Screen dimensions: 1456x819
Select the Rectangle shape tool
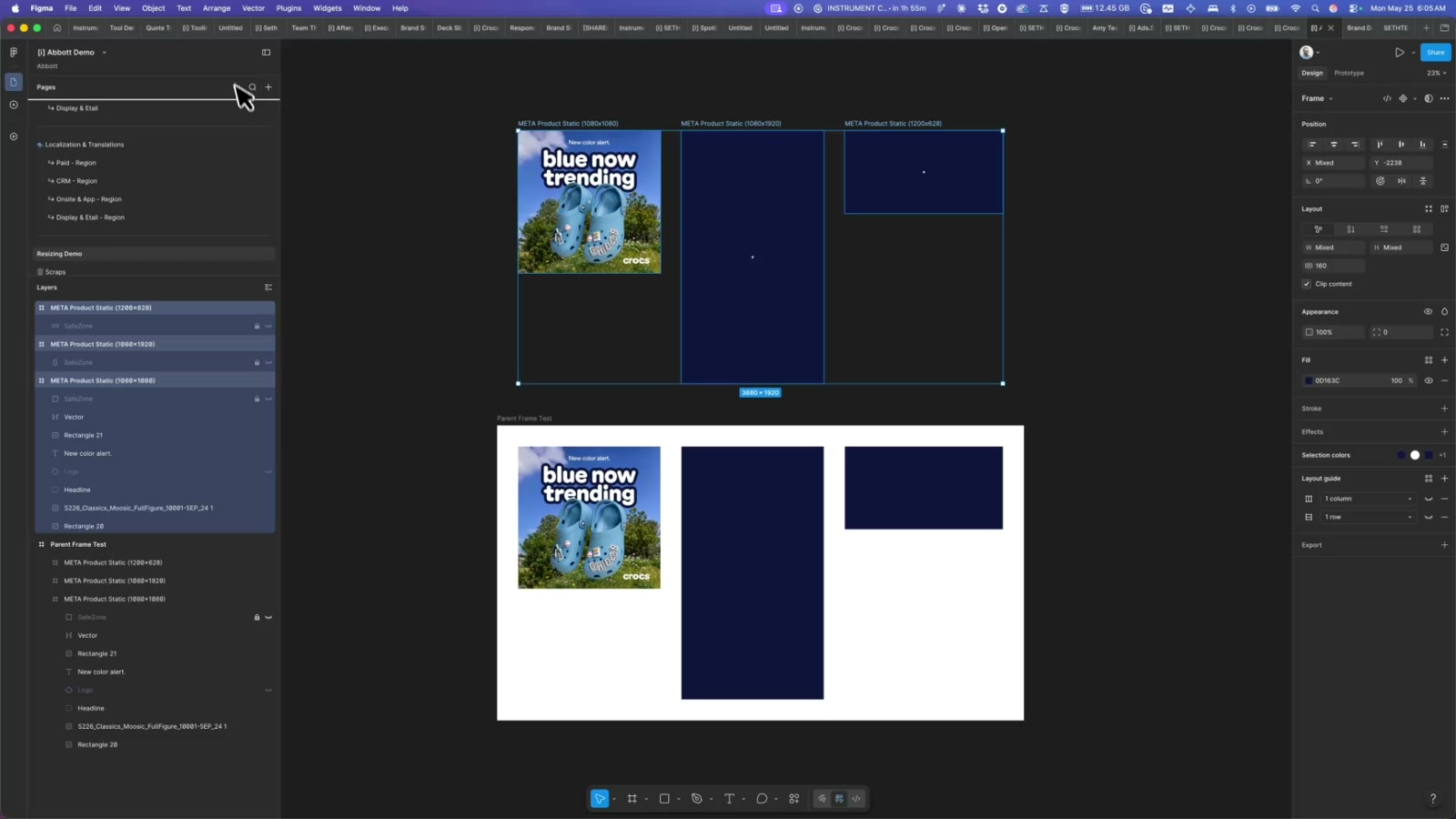pyautogui.click(x=664, y=799)
